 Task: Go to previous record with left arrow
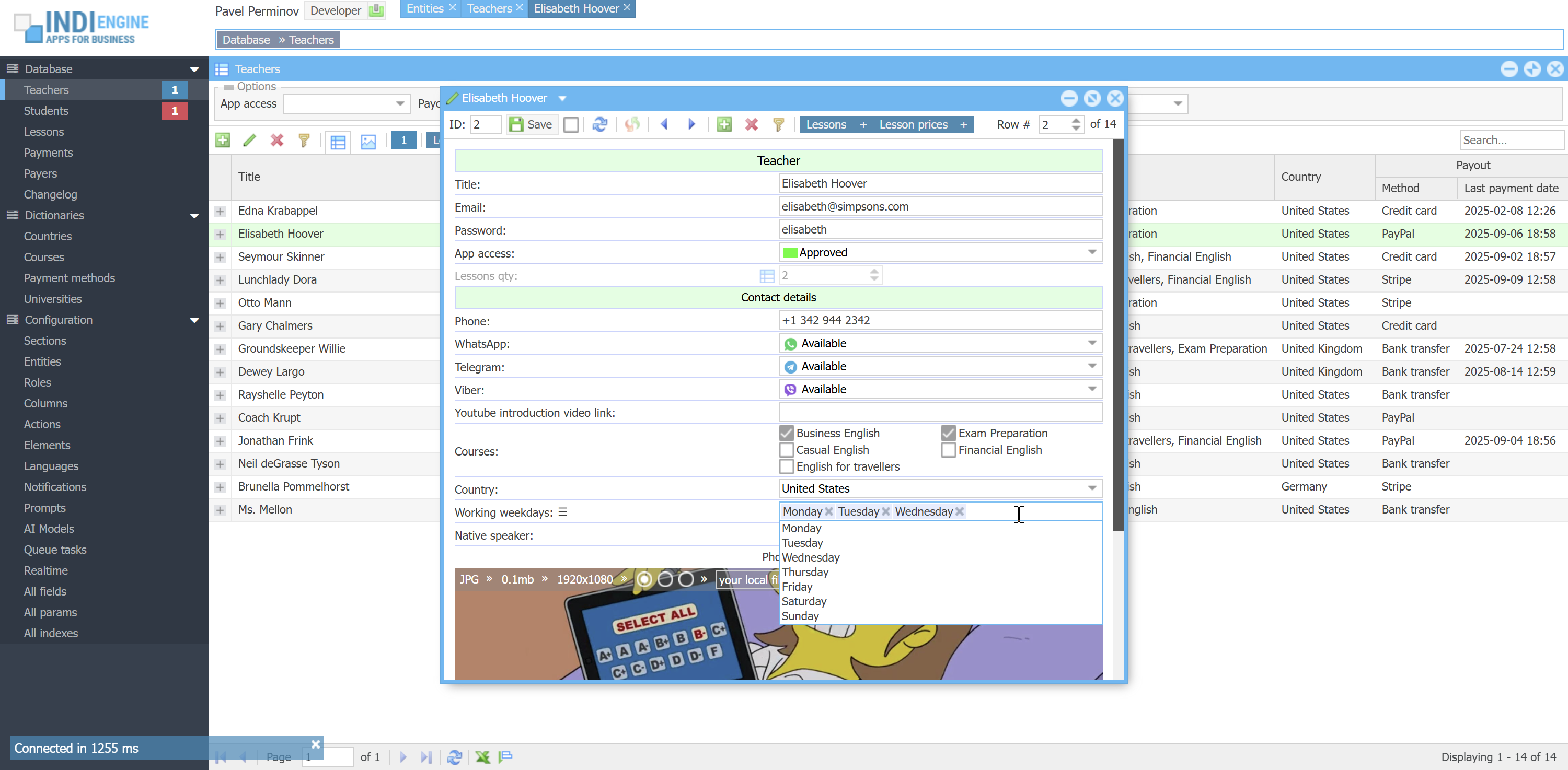(664, 125)
